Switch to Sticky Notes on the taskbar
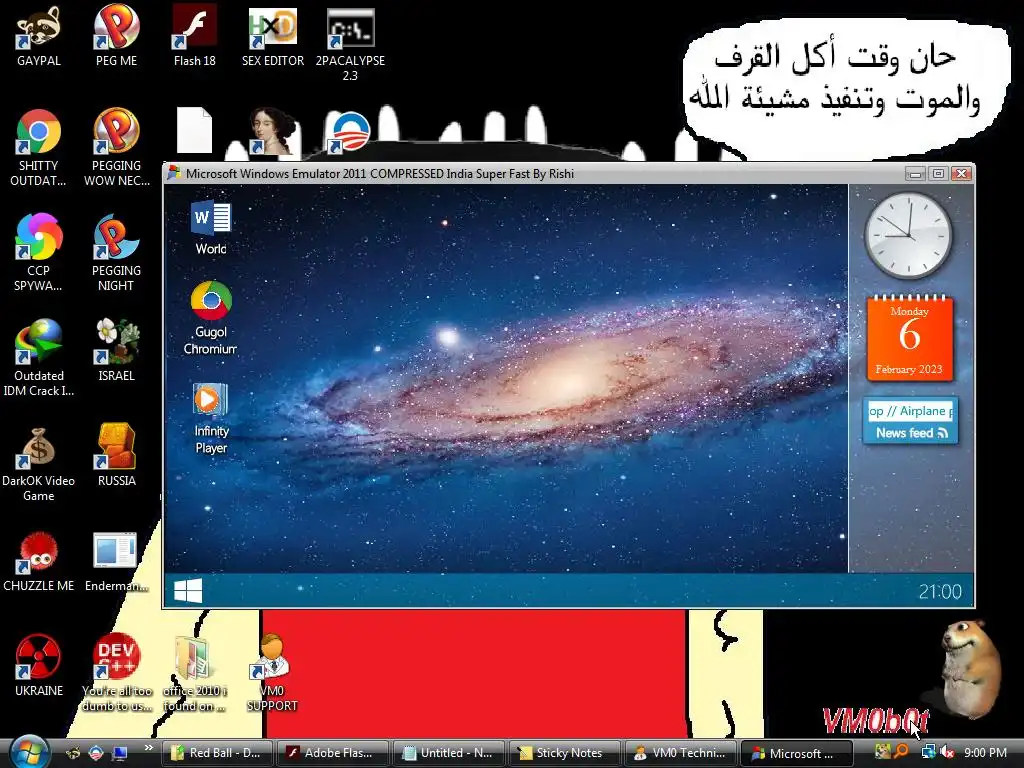1024x768 pixels. 565,753
